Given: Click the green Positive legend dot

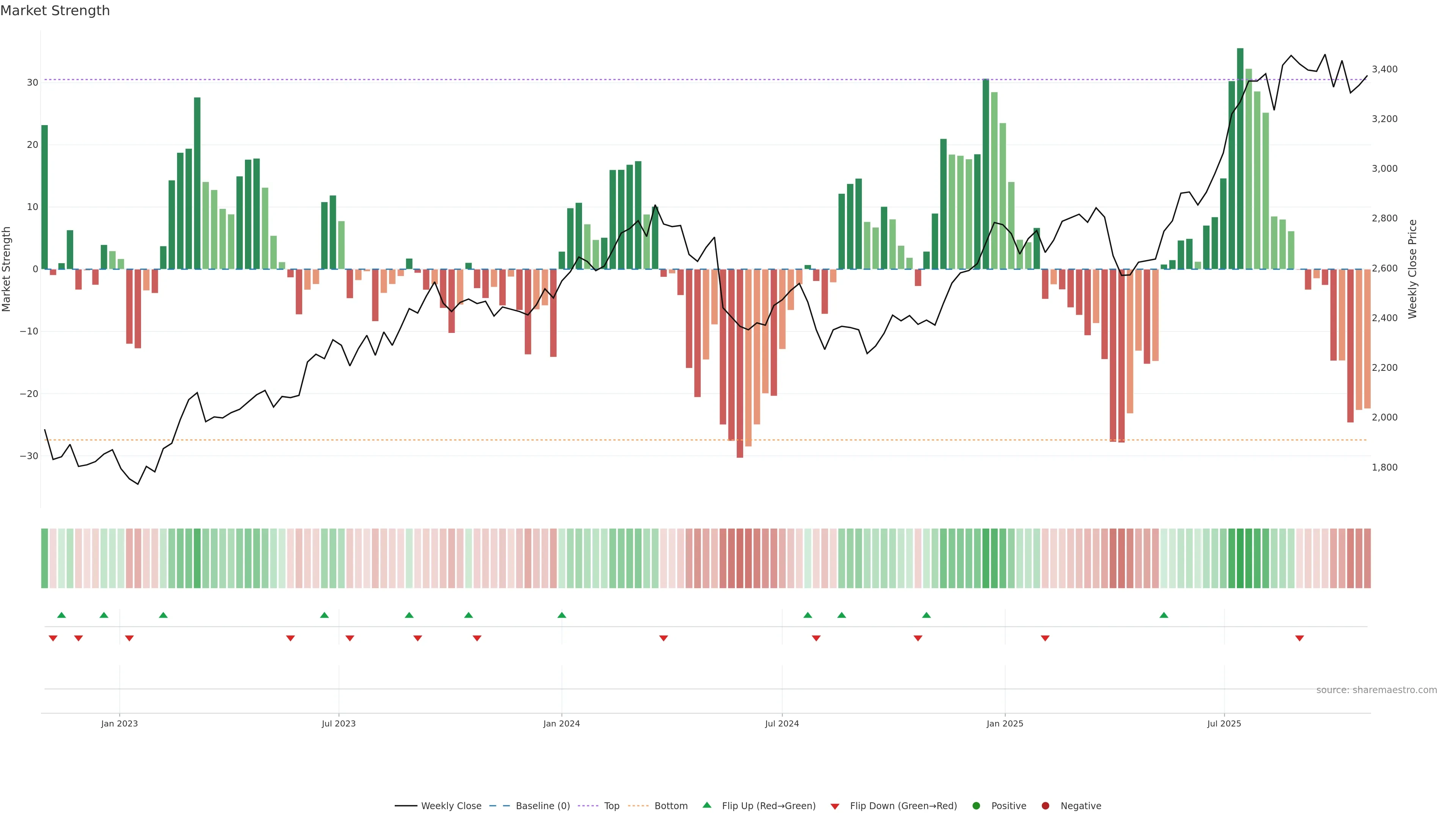Looking at the screenshot, I should pyautogui.click(x=976, y=806).
